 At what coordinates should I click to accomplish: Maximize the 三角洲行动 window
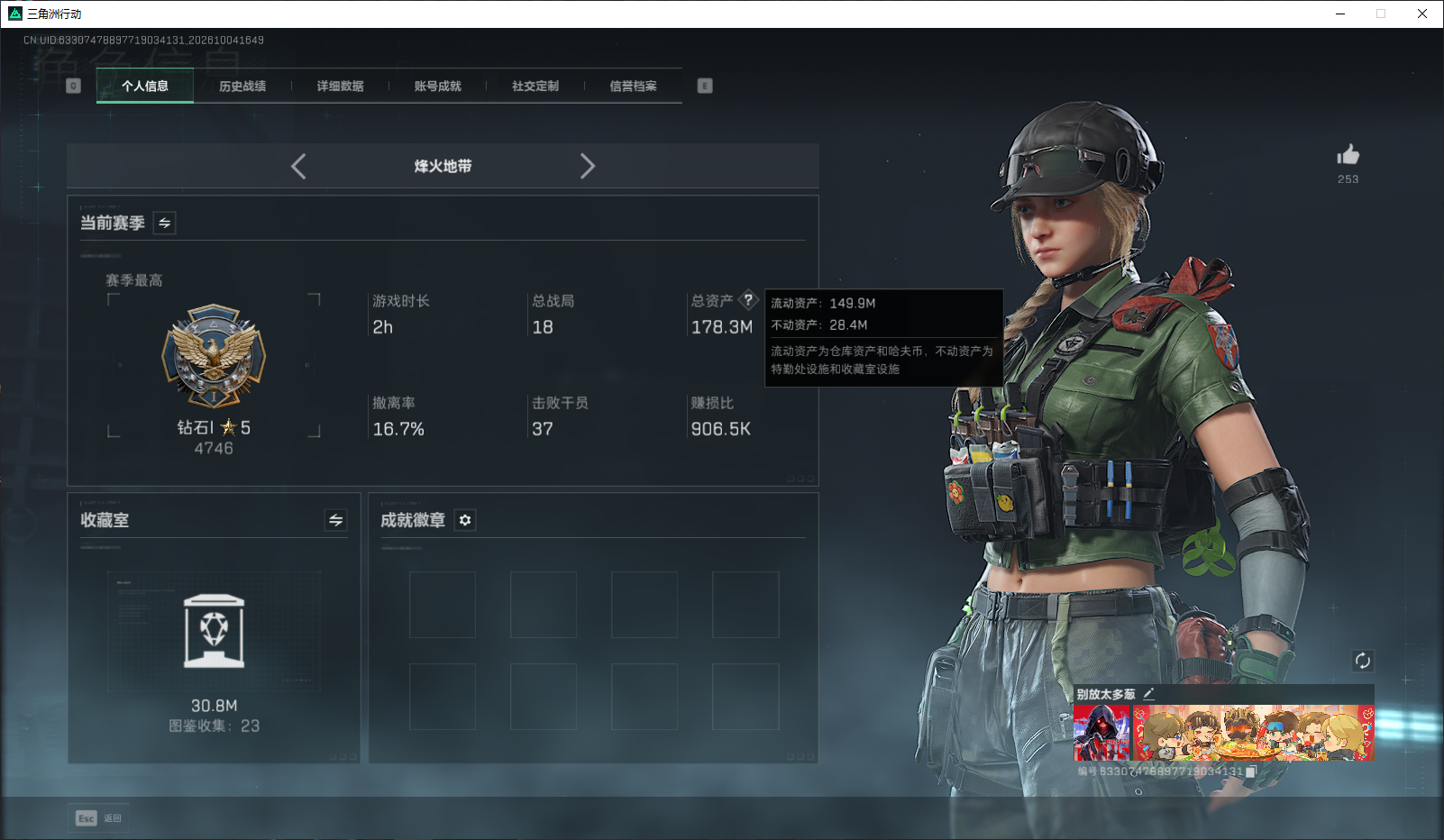[x=1381, y=14]
